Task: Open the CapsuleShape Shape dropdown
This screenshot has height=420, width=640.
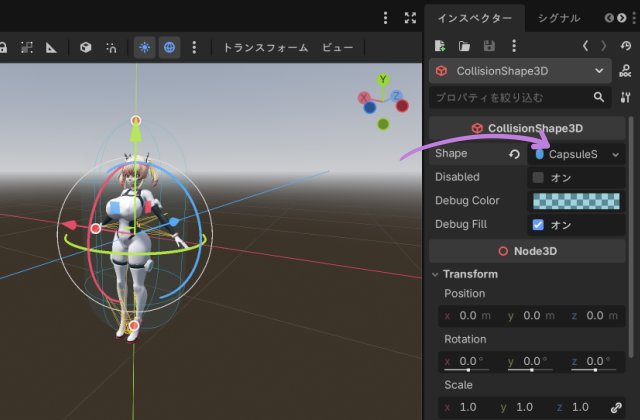Action: tap(576, 154)
